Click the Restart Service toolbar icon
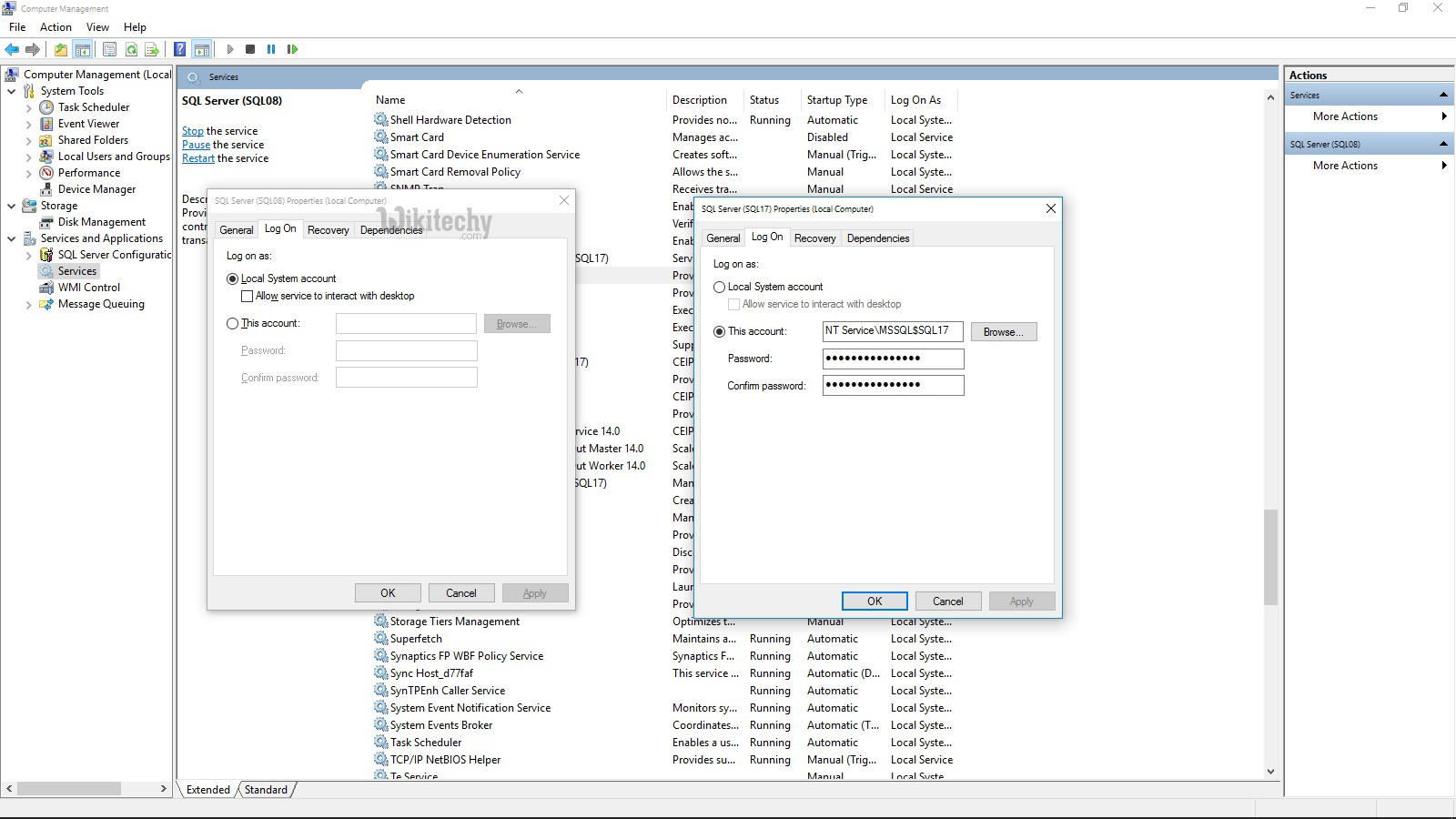The height and width of the screenshot is (819, 1456). pyautogui.click(x=292, y=49)
